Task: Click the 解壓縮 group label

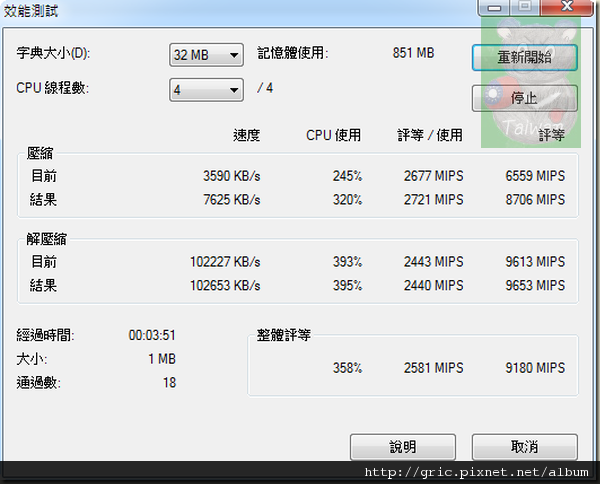Action: coord(46,239)
